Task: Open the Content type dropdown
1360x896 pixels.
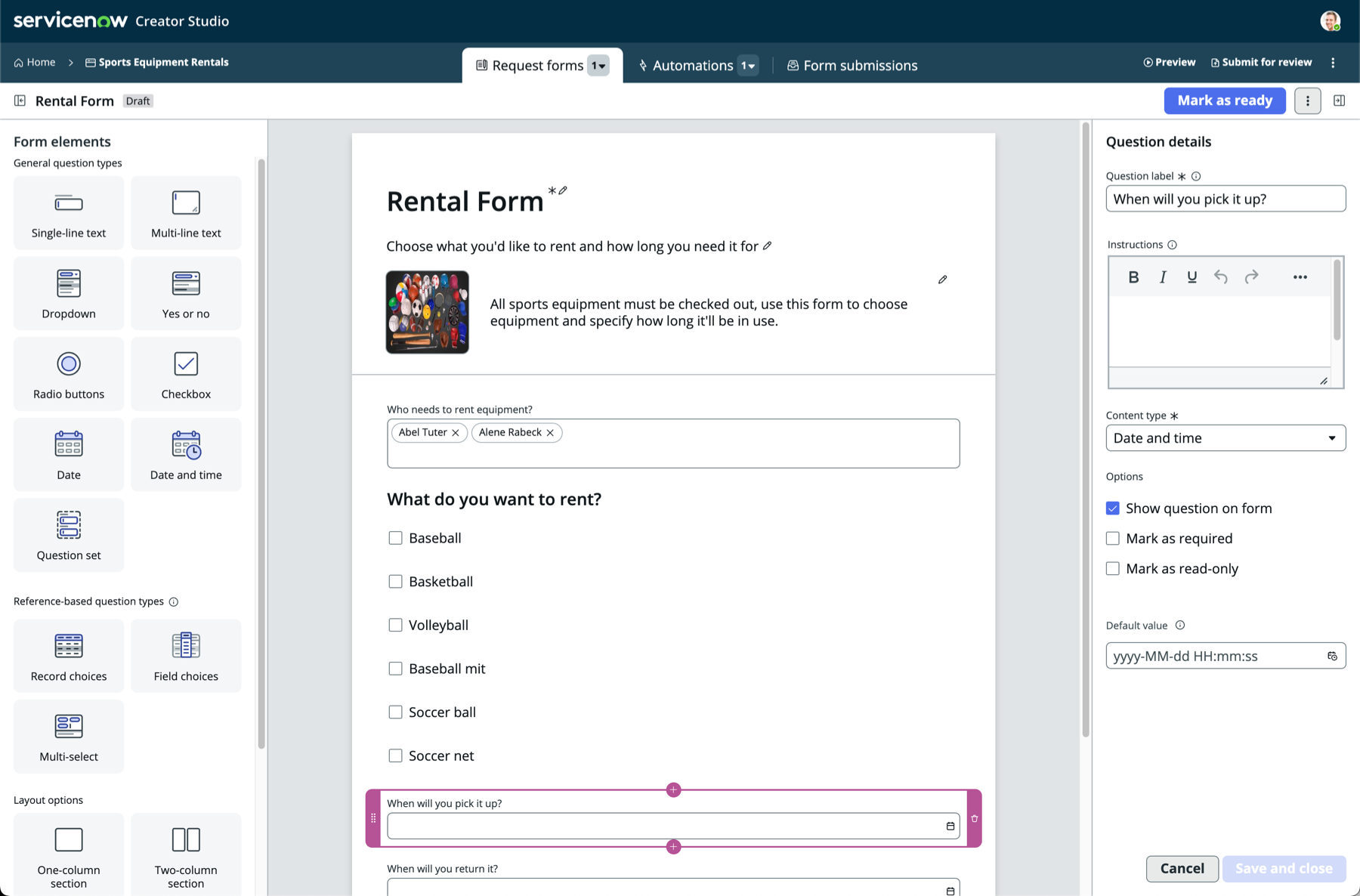Action: (x=1226, y=438)
